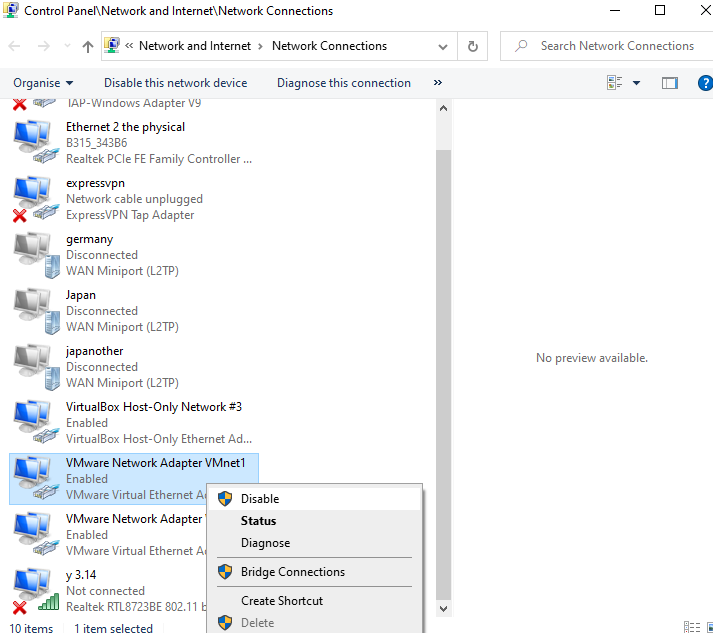This screenshot has width=713, height=633.
Task: Choose Status from the context menu
Action: (314, 521)
